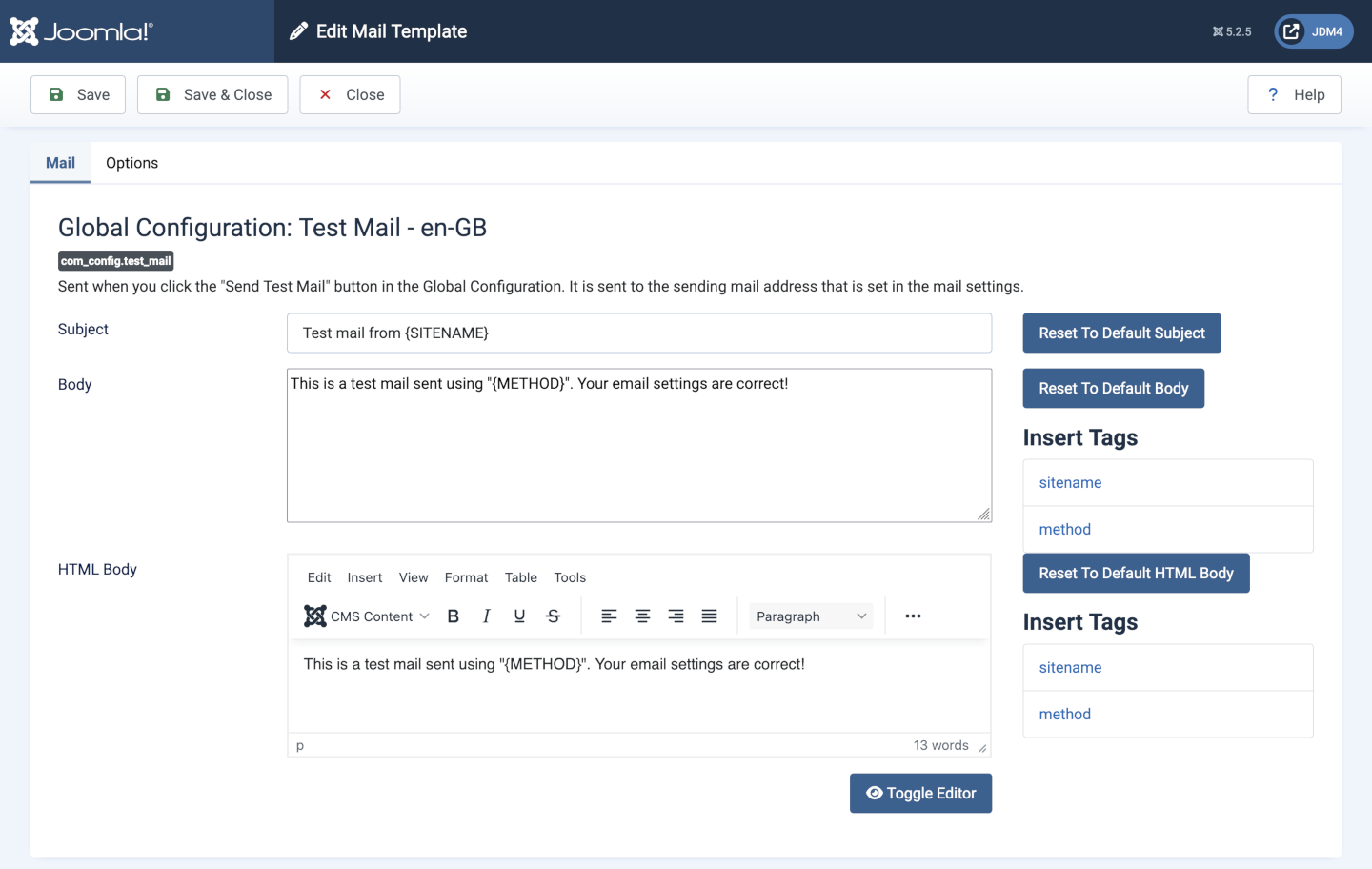This screenshot has height=869, width=1372.
Task: Justify text alignment
Action: click(x=710, y=616)
